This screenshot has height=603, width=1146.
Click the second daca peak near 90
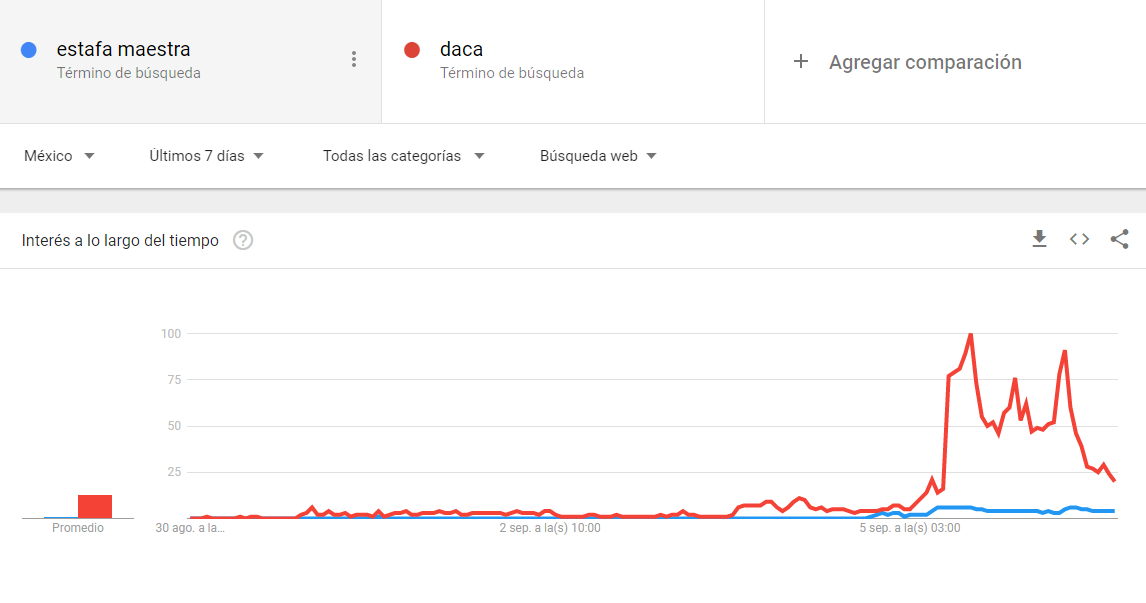click(x=1065, y=352)
